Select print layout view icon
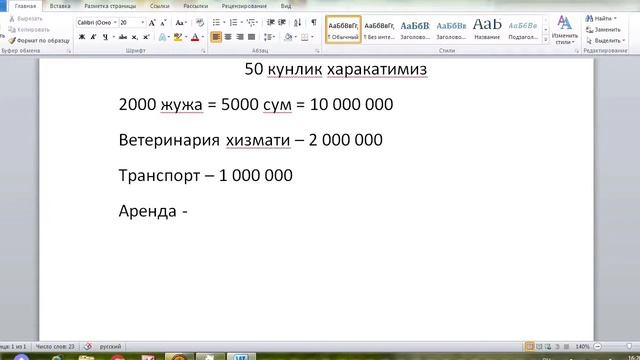The image size is (640, 360). click(529, 347)
